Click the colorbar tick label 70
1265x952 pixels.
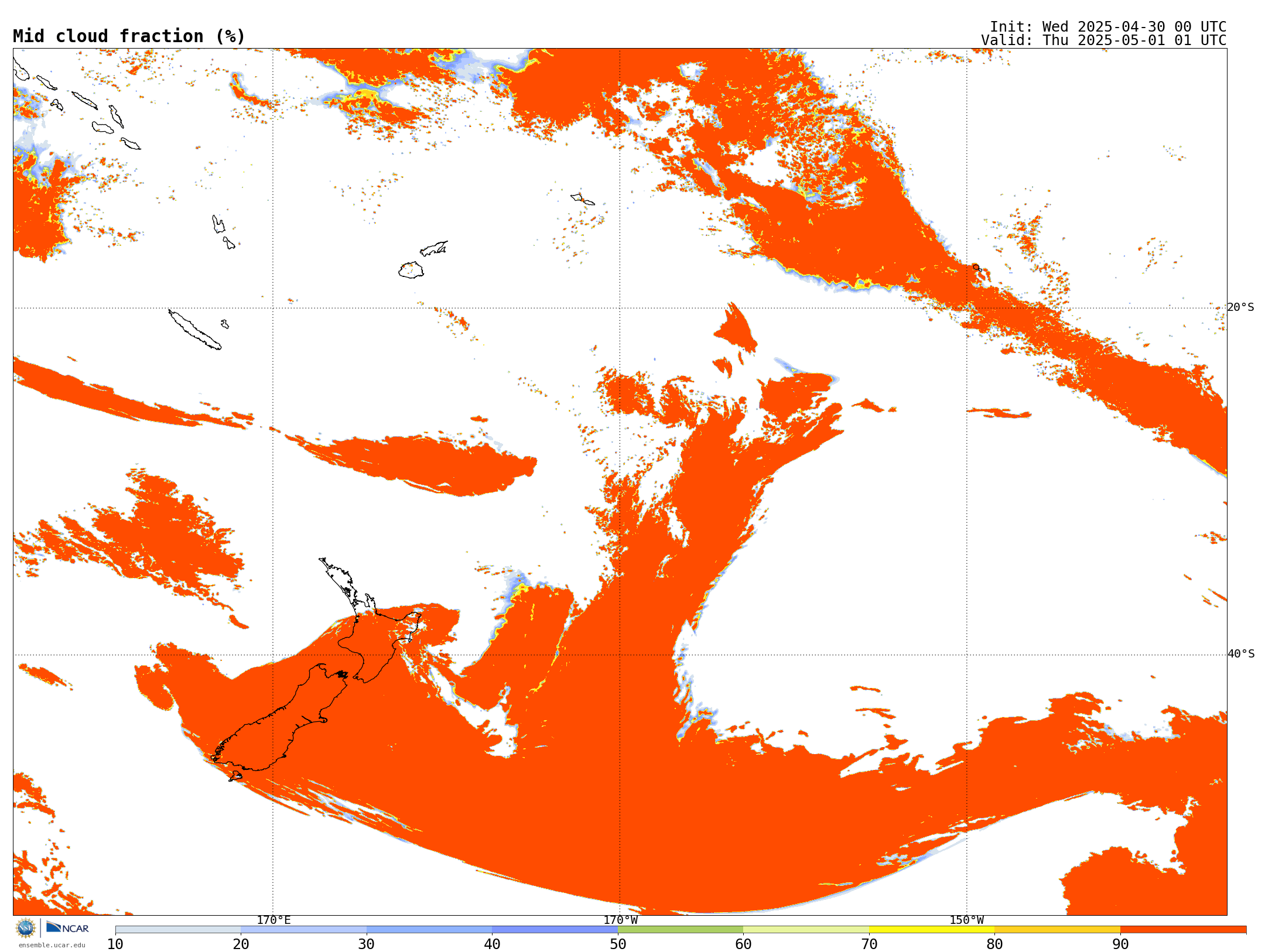click(x=869, y=944)
